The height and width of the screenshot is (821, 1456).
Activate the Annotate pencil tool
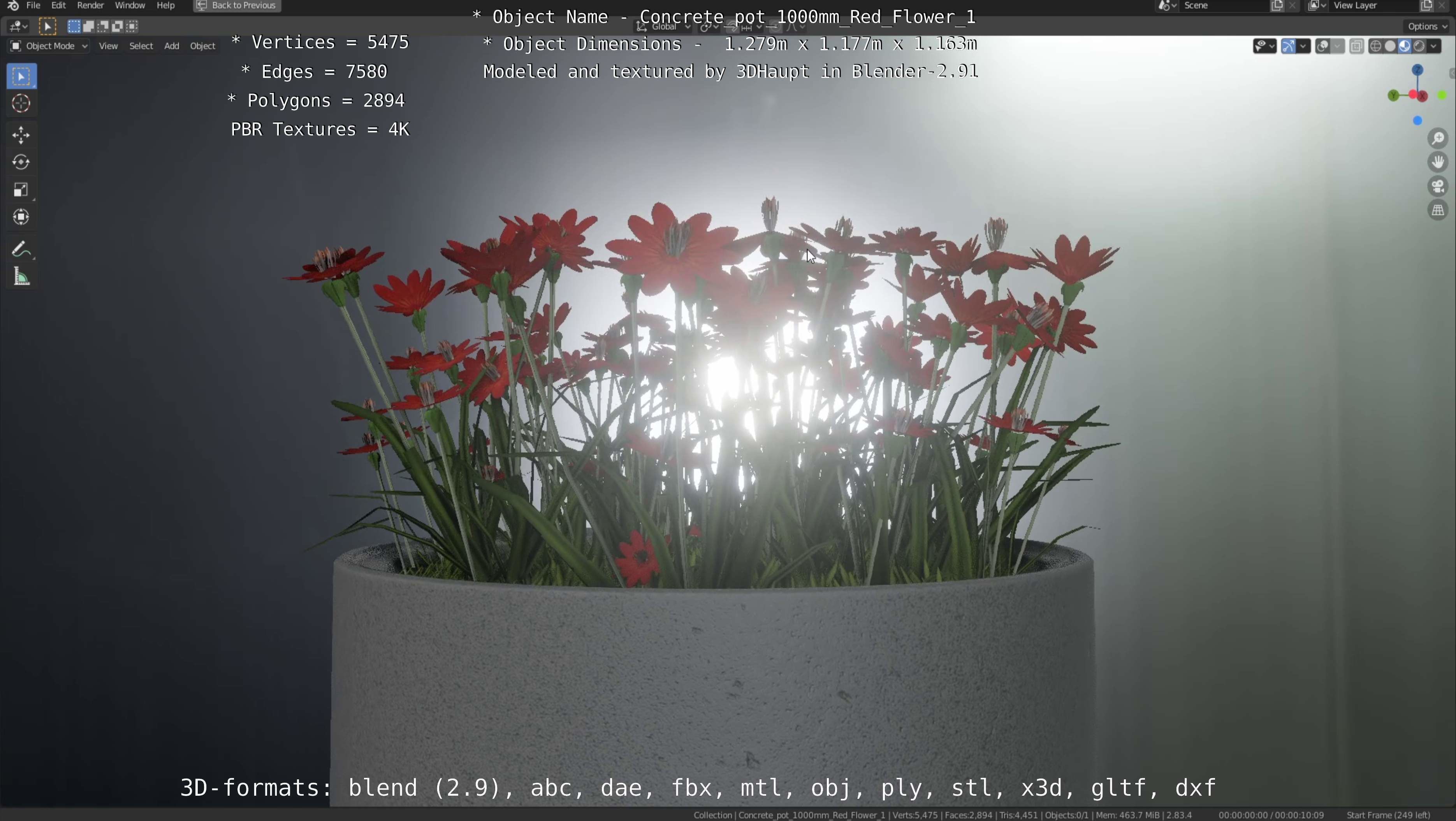coord(21,249)
